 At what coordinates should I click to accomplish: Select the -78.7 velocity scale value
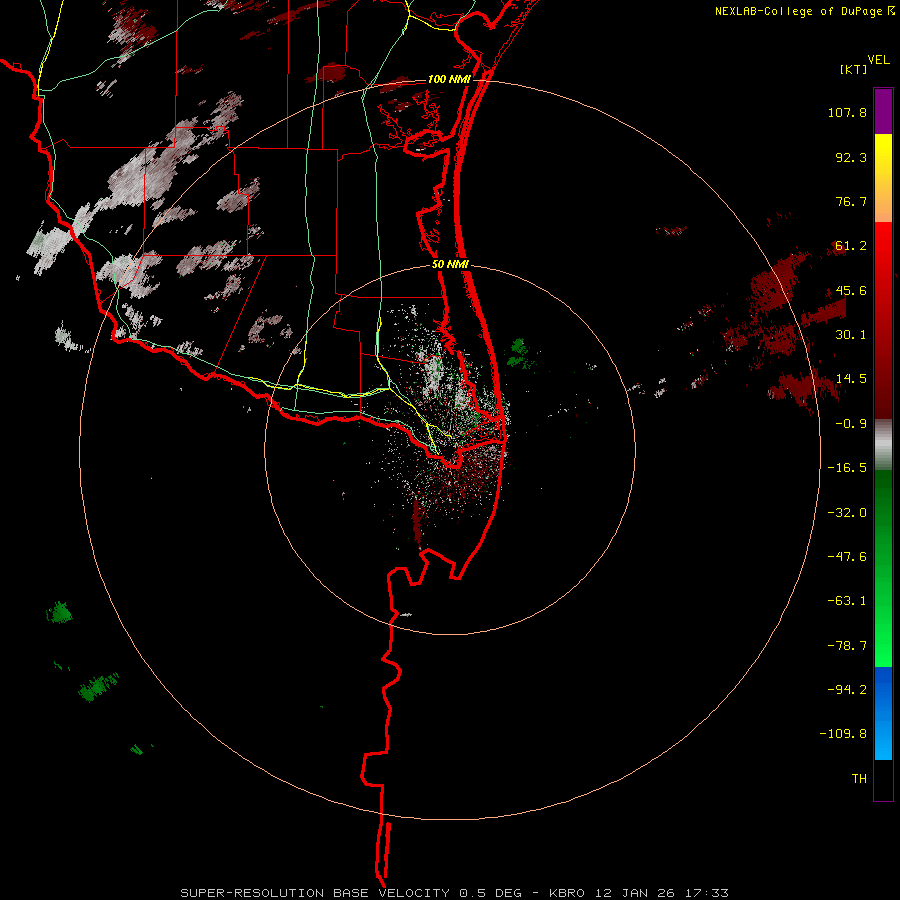tap(847, 646)
